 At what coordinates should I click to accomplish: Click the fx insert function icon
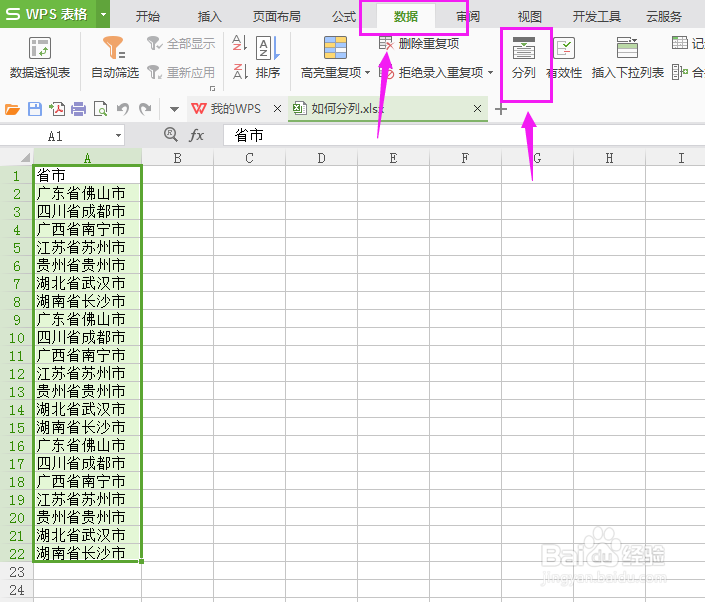[x=196, y=135]
